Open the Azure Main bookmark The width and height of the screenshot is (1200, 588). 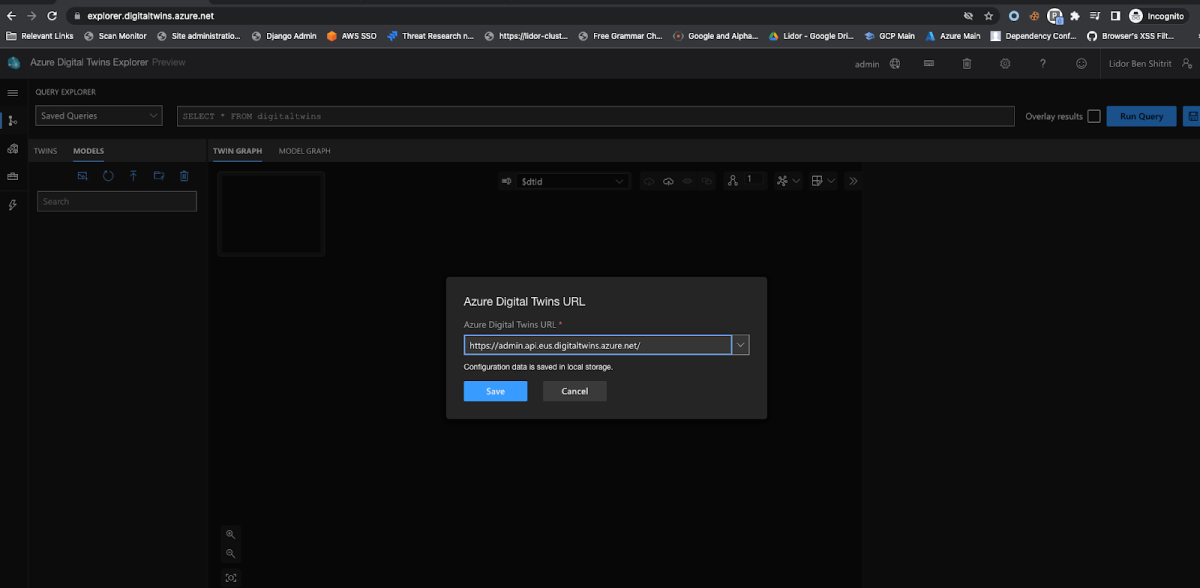pos(952,36)
